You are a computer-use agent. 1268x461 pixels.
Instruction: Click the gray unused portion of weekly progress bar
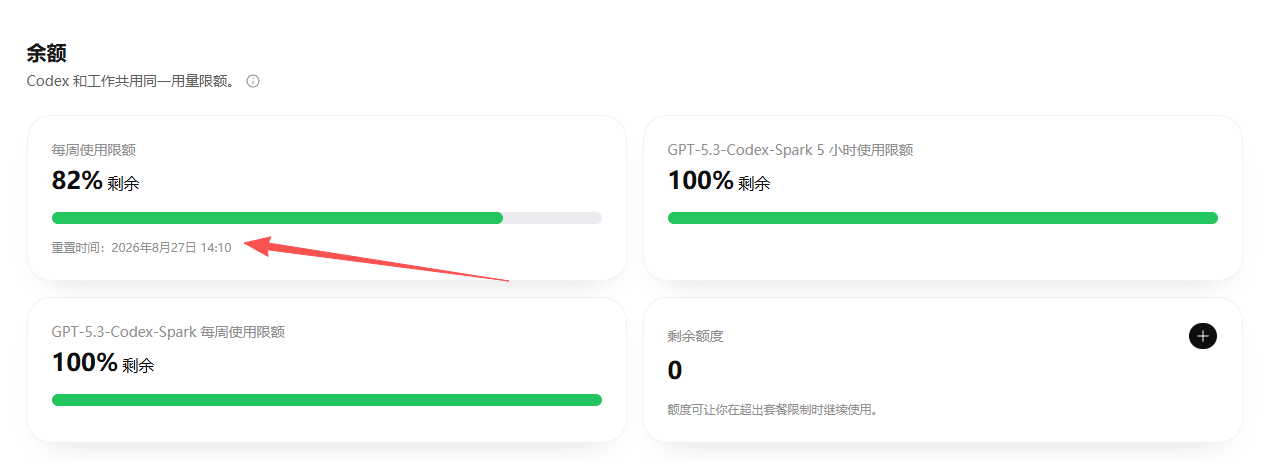(553, 218)
